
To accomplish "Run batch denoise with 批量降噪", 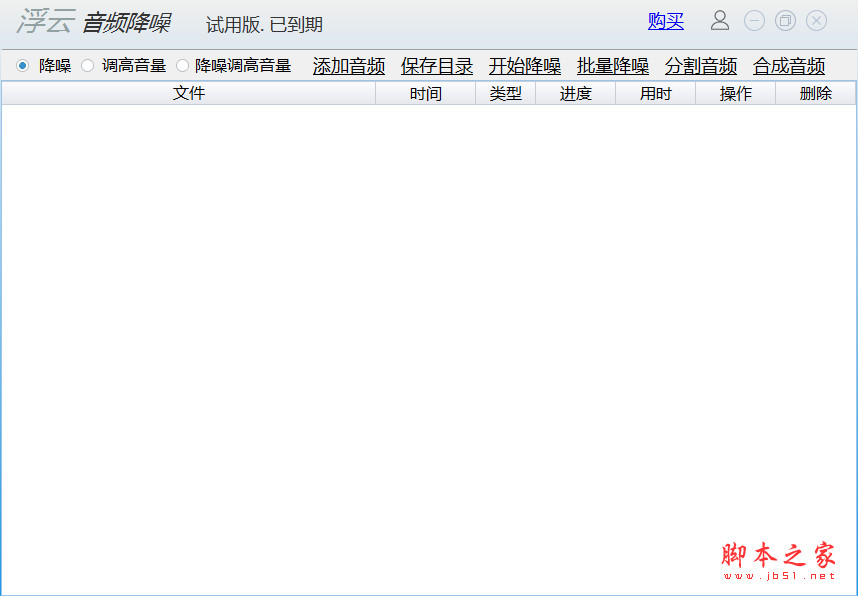I will tap(612, 66).
